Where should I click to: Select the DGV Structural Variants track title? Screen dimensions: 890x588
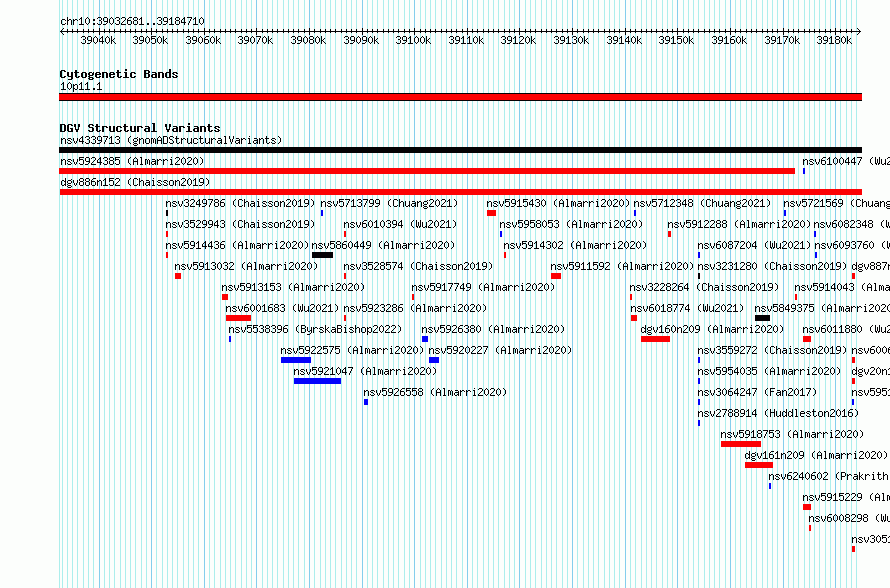pos(140,128)
